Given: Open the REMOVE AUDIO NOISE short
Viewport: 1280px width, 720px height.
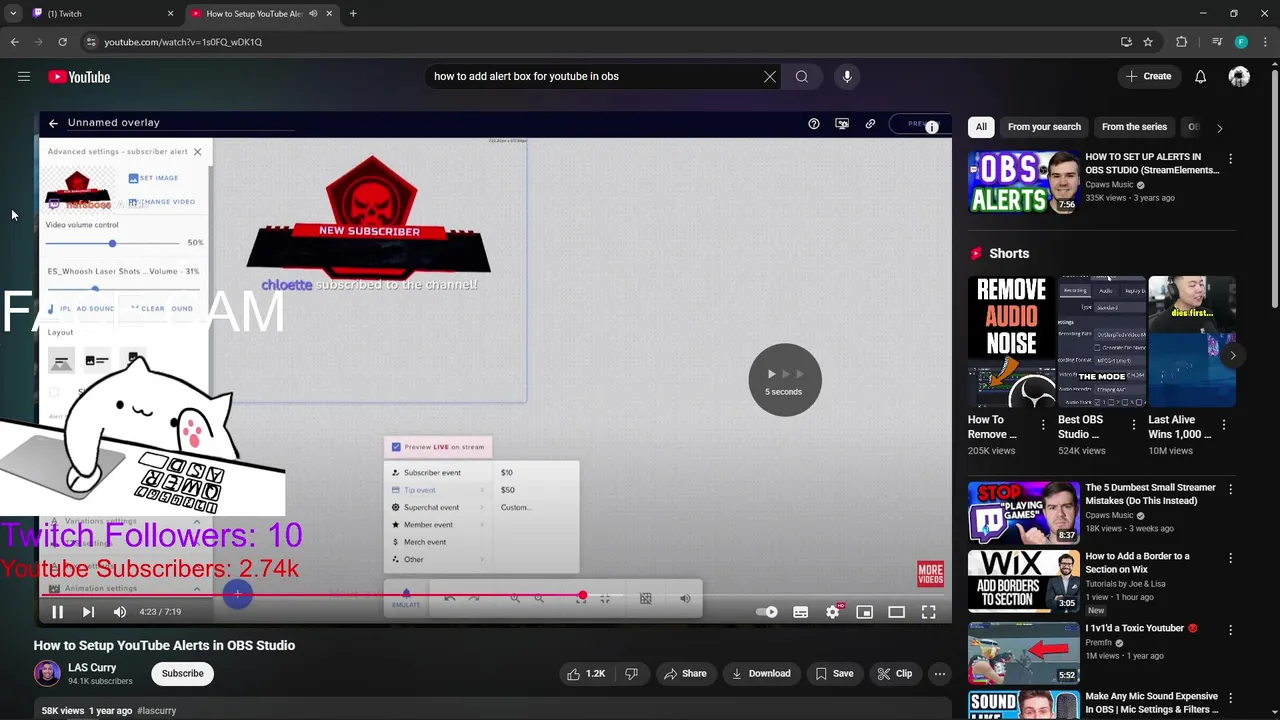Looking at the screenshot, I should click(x=1012, y=342).
